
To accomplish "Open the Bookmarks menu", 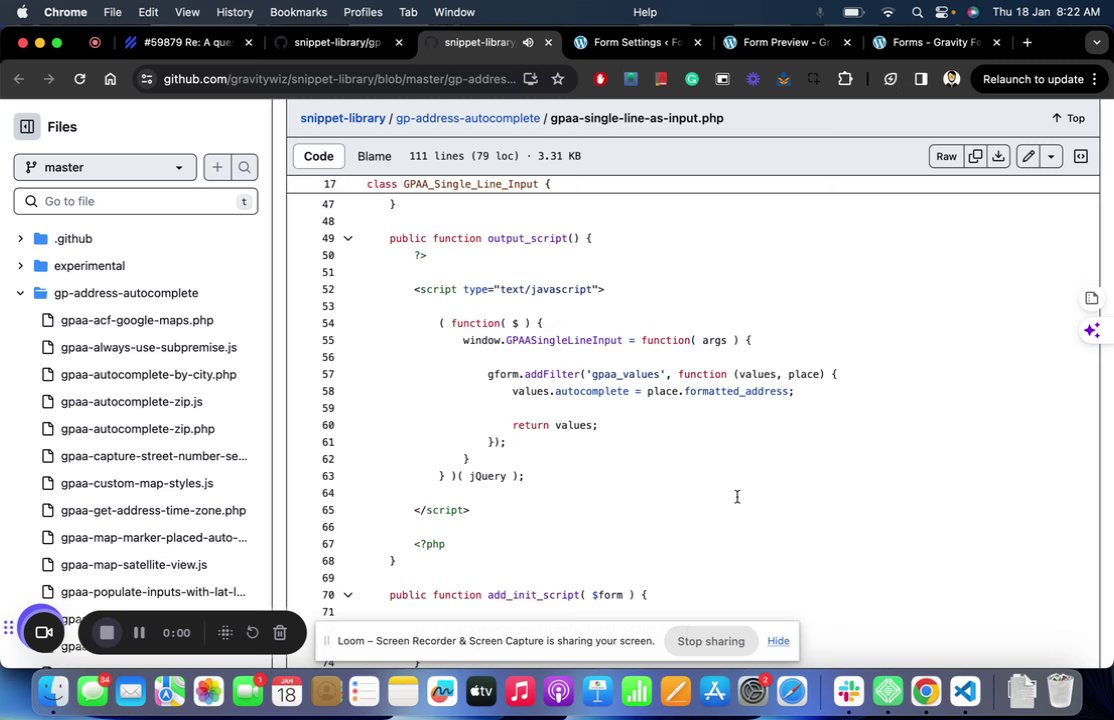I will pos(298,12).
